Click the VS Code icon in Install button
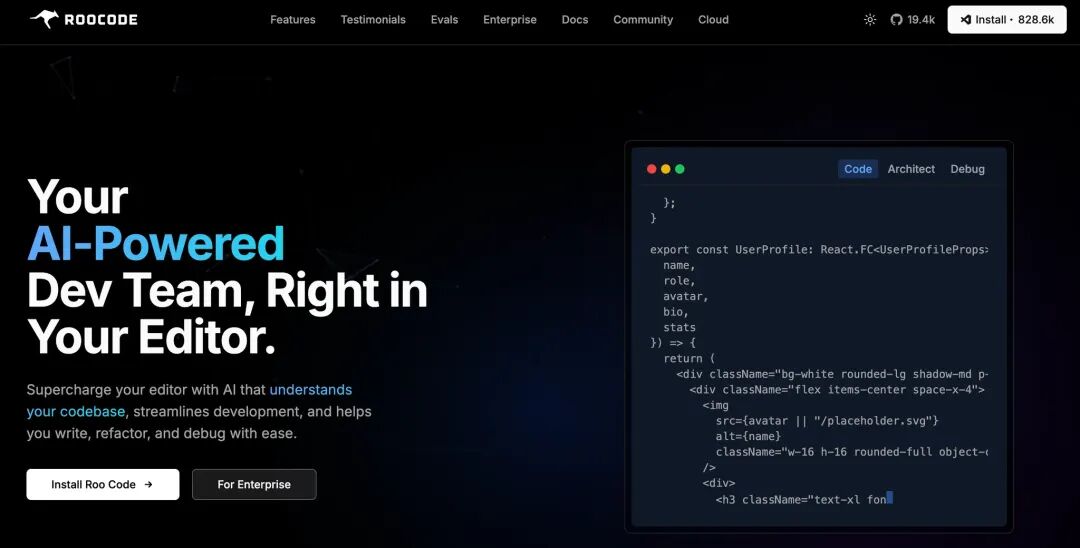 (965, 20)
